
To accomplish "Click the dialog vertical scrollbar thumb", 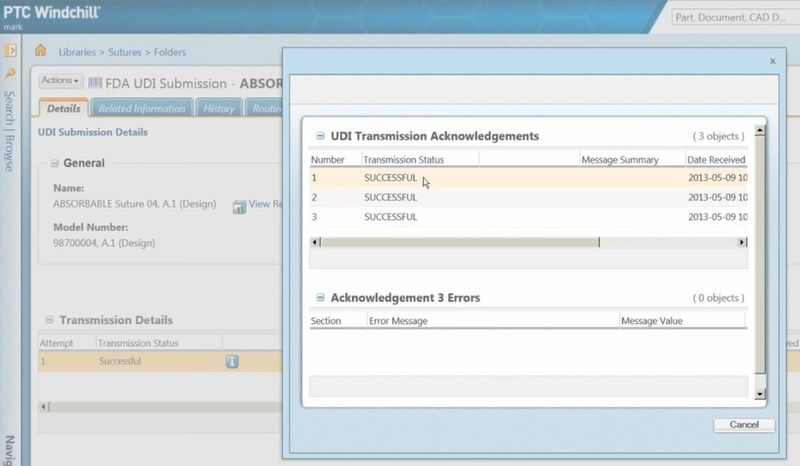I will (x=760, y=255).
